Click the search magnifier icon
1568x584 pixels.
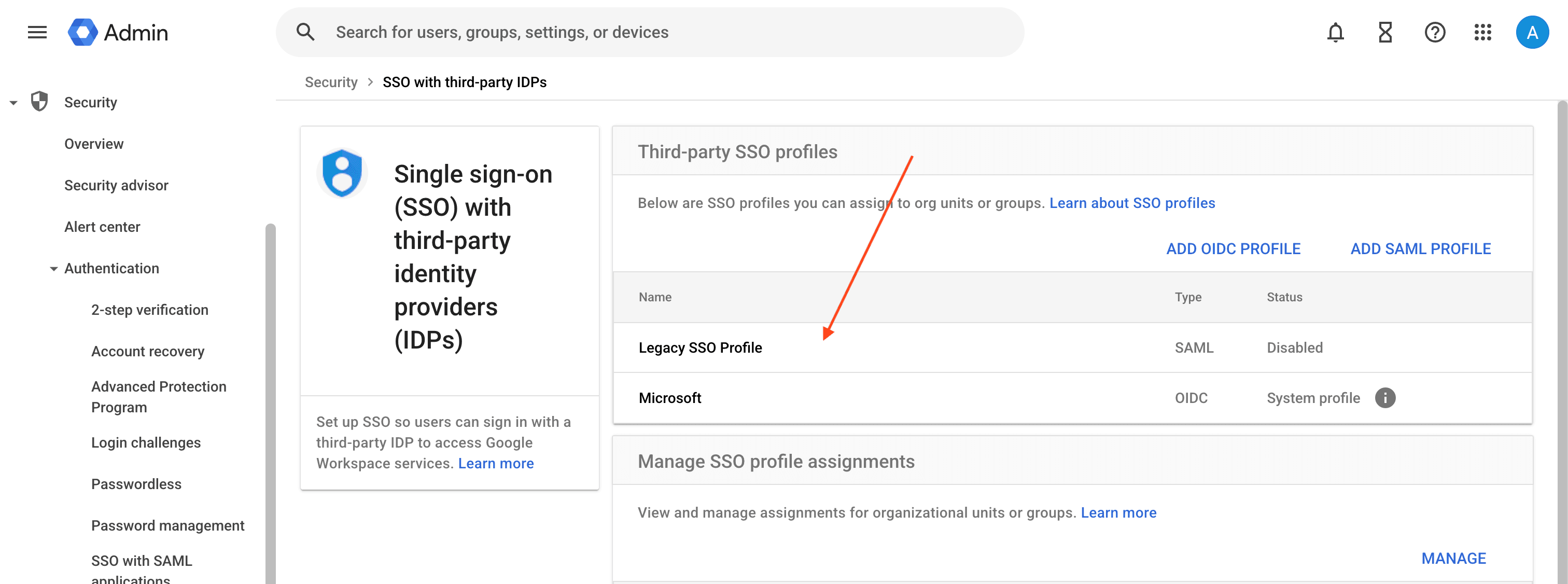point(305,32)
